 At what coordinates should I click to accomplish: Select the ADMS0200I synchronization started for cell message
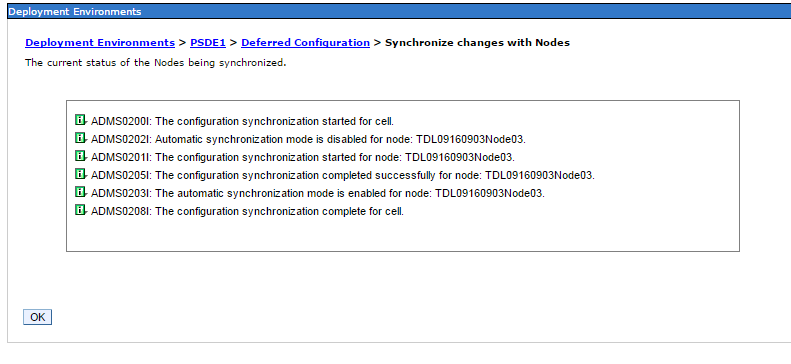(242, 122)
